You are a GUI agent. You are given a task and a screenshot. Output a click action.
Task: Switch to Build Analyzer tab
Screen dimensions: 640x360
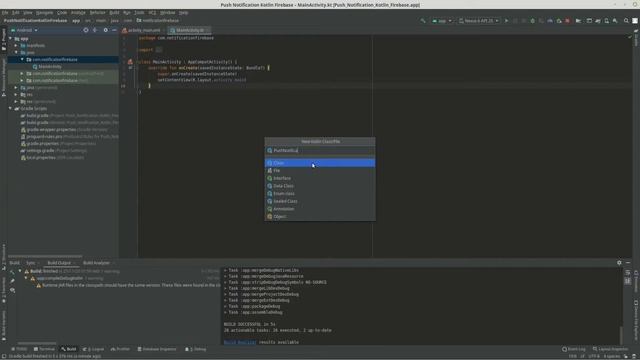(96, 263)
